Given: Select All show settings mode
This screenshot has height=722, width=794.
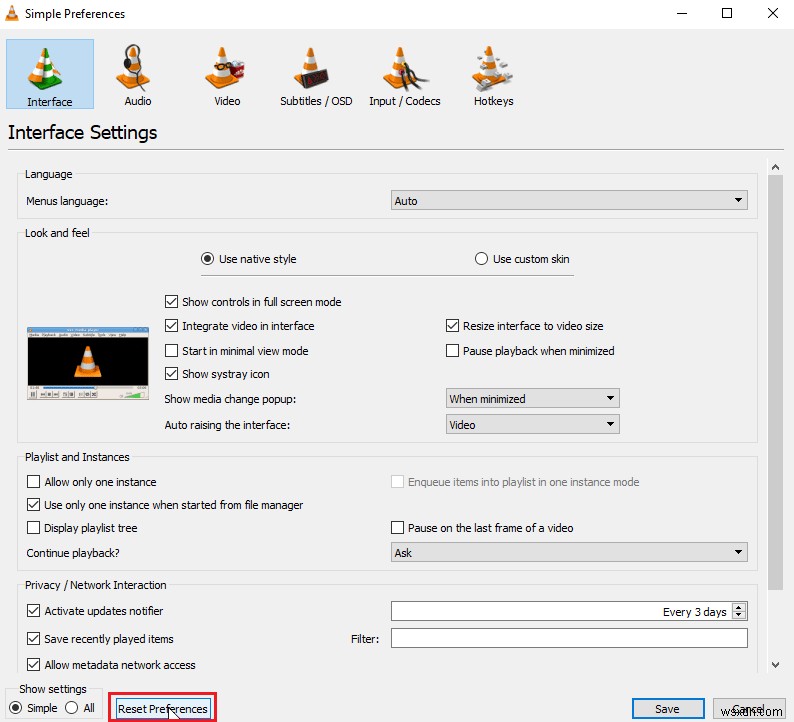Looking at the screenshot, I should point(80,708).
